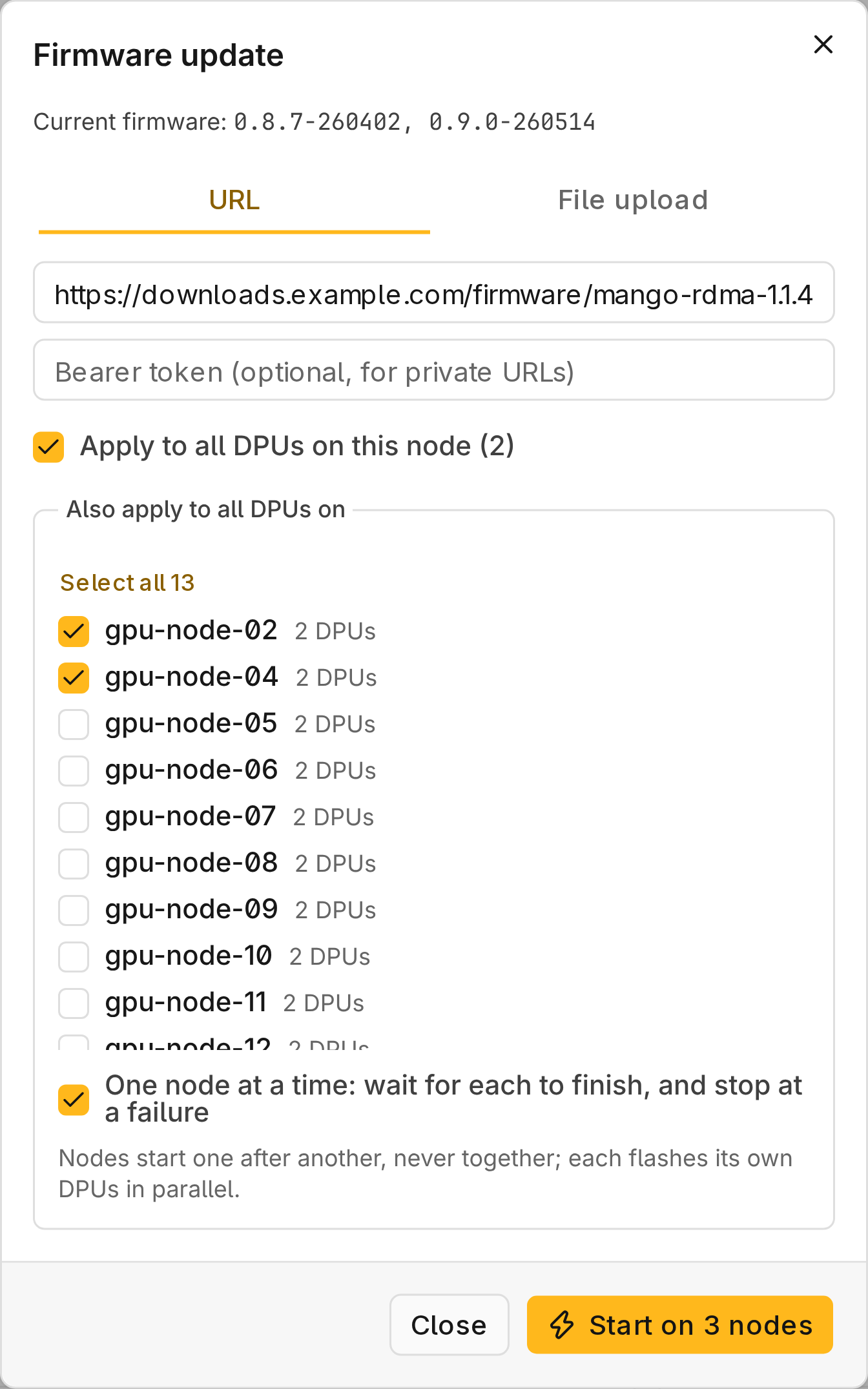Focus the Bearer token field

point(434,370)
